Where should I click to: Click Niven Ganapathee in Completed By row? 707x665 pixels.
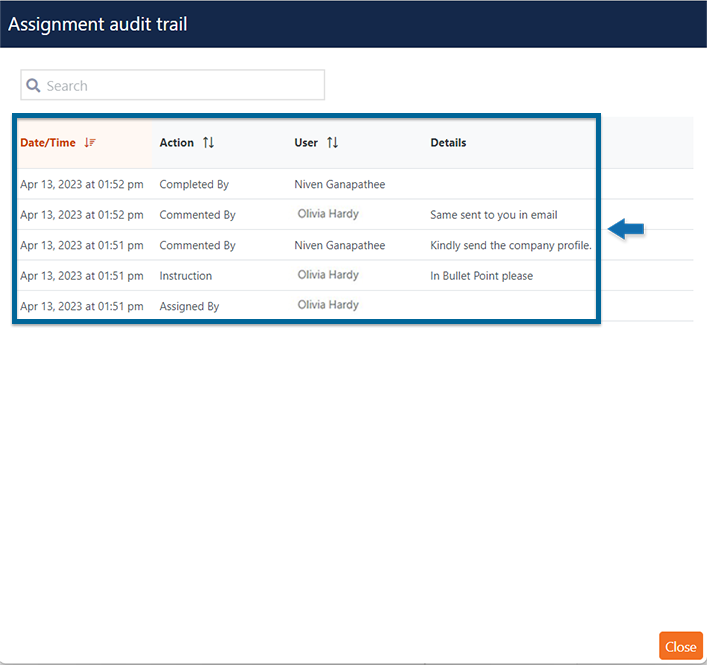[x=339, y=185]
